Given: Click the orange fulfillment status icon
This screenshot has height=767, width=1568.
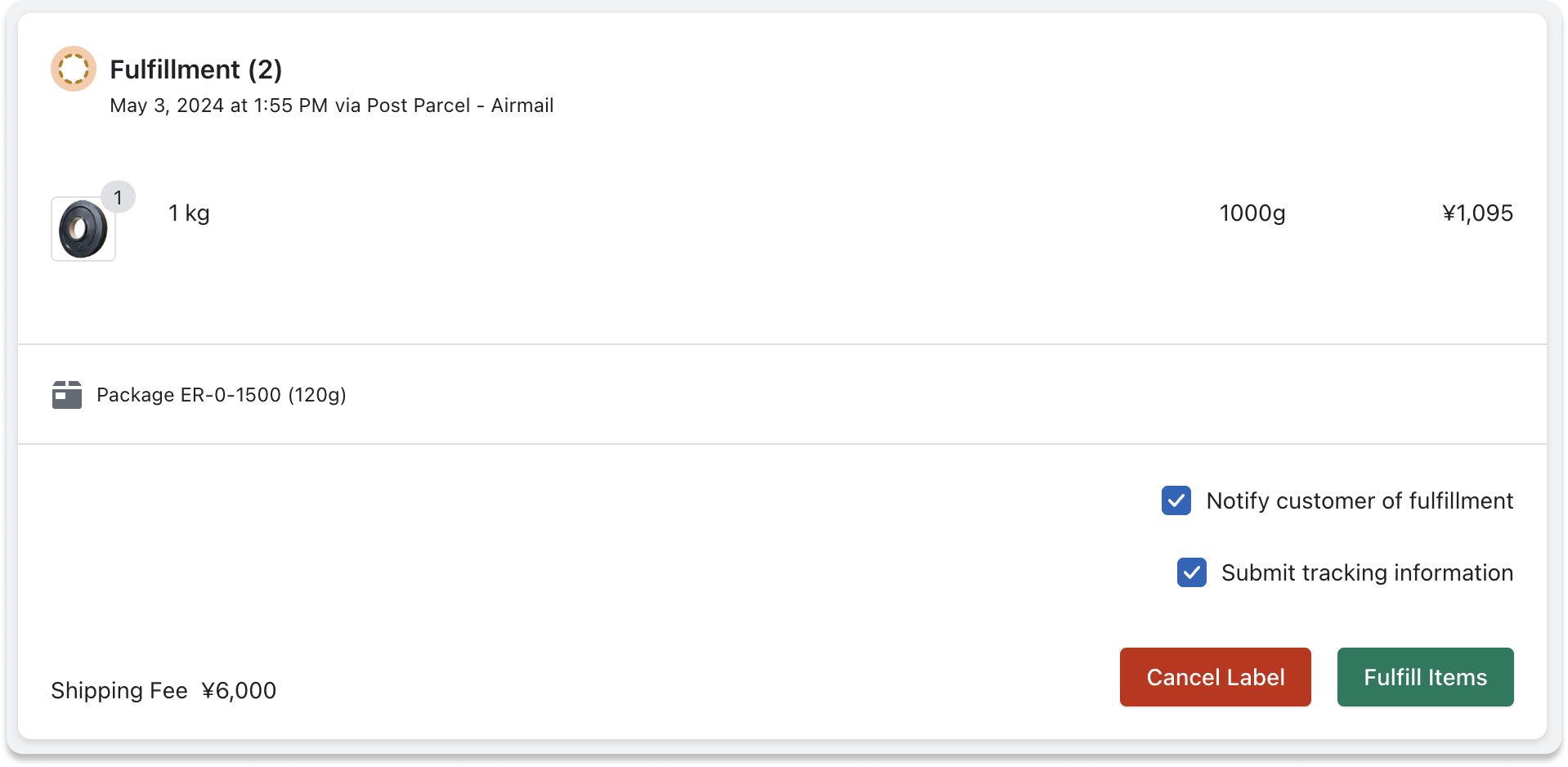Looking at the screenshot, I should point(74,69).
